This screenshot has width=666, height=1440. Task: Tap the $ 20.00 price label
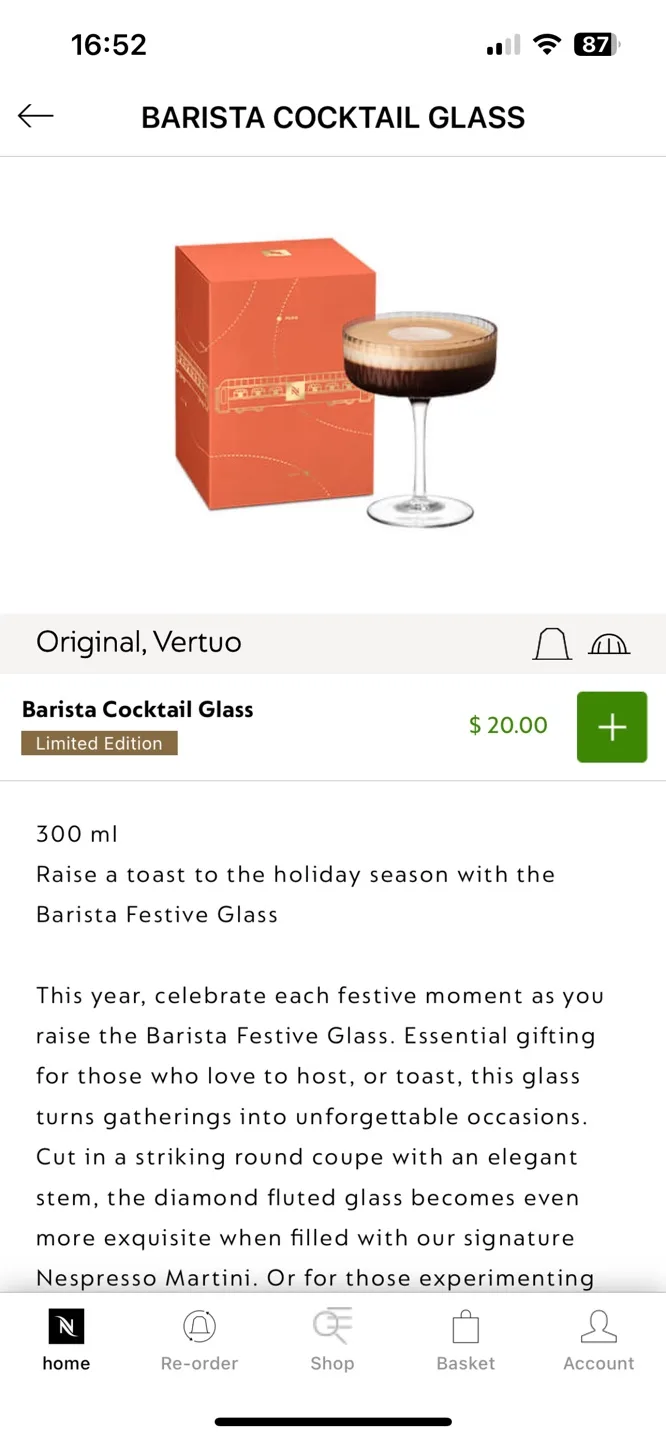point(508,726)
